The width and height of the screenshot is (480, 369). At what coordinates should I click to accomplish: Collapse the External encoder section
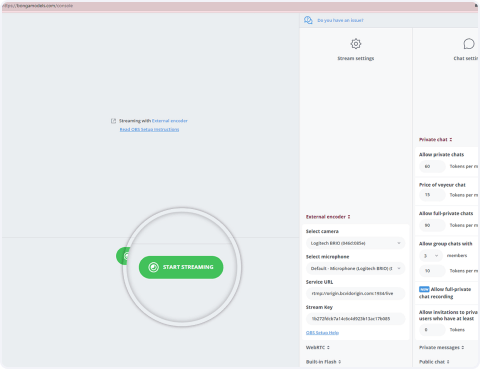point(328,217)
